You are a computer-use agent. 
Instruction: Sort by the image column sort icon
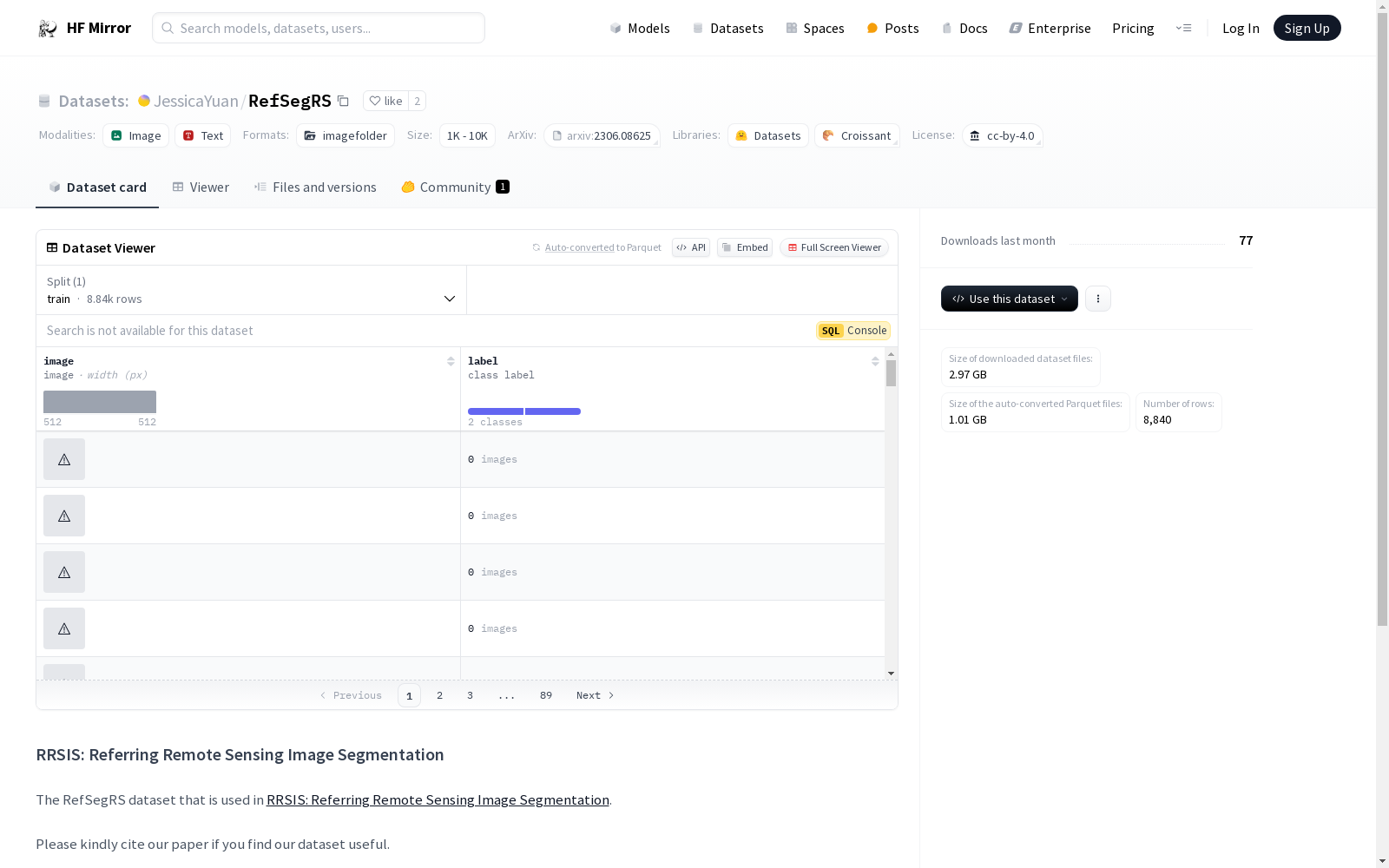click(x=451, y=361)
